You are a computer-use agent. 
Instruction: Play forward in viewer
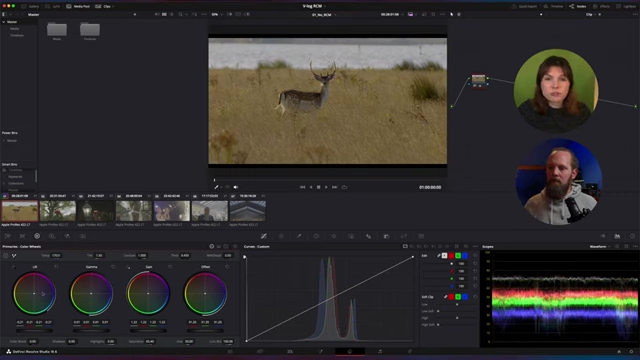(326, 187)
